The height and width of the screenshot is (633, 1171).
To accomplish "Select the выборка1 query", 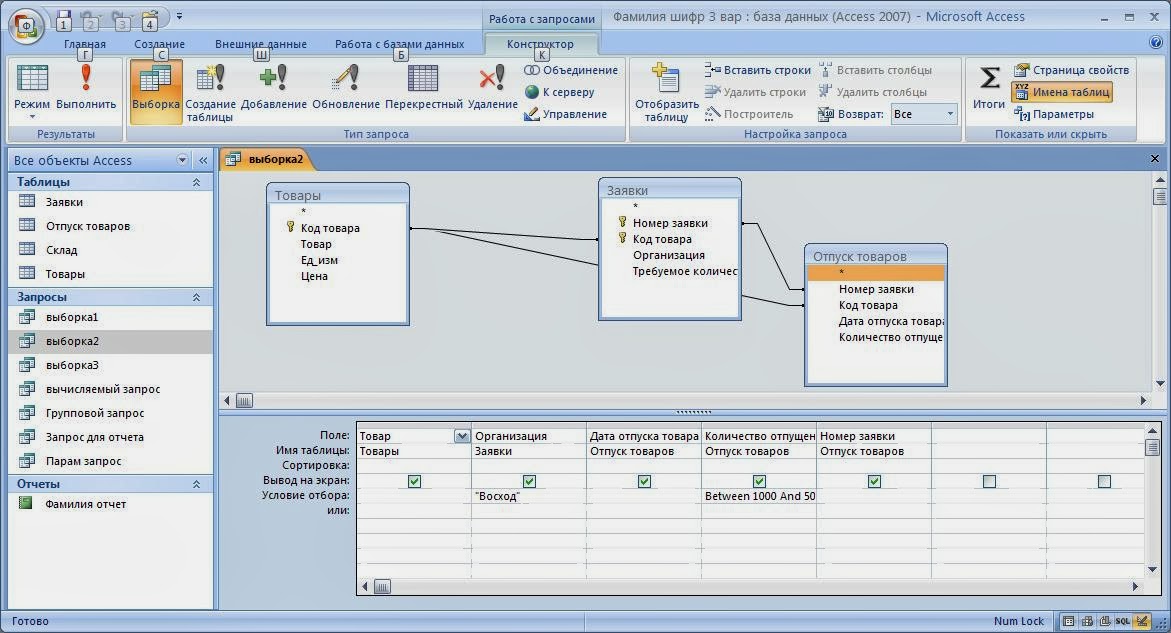I will click(111, 317).
